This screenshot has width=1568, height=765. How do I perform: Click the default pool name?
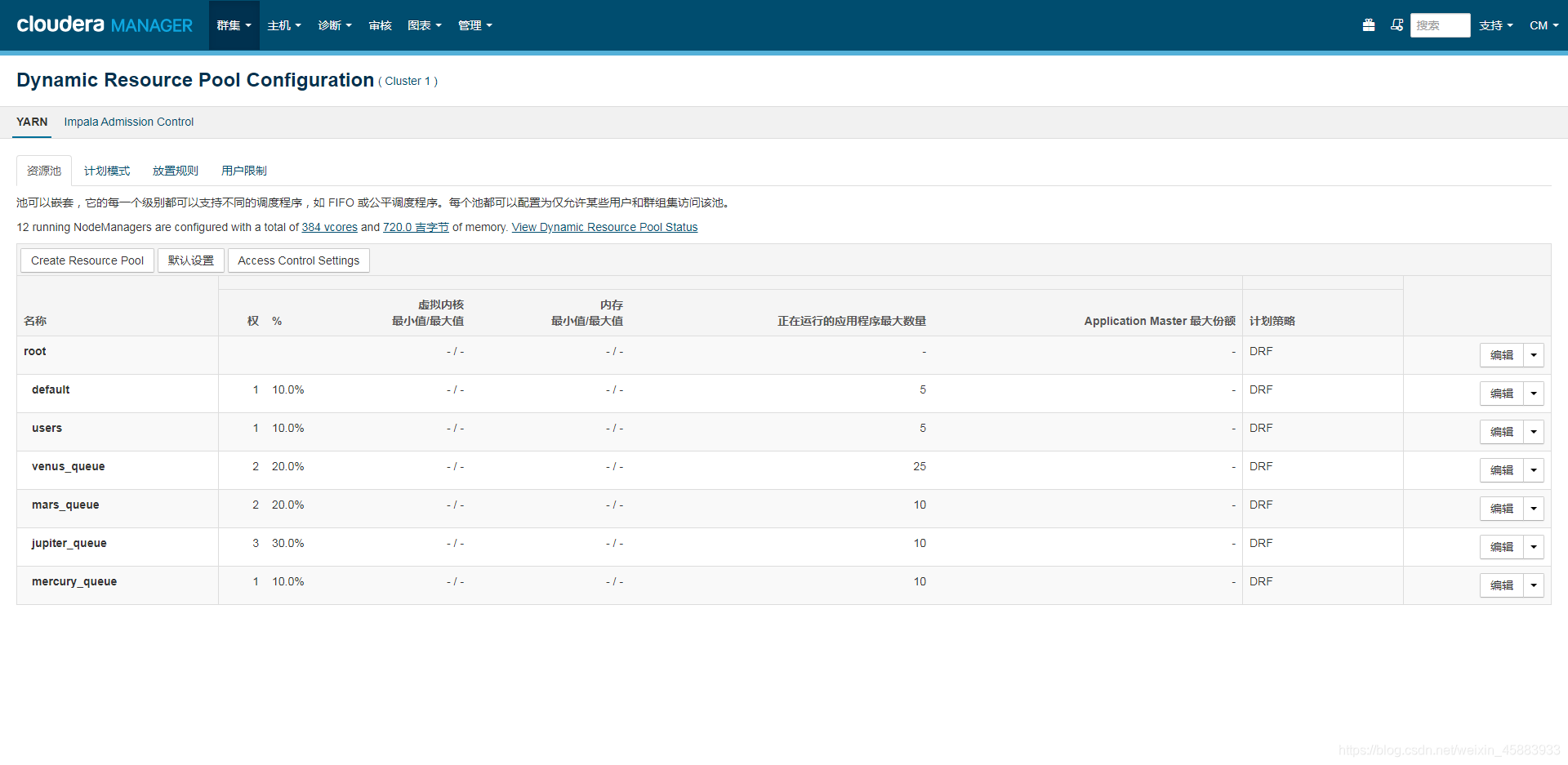(51, 389)
